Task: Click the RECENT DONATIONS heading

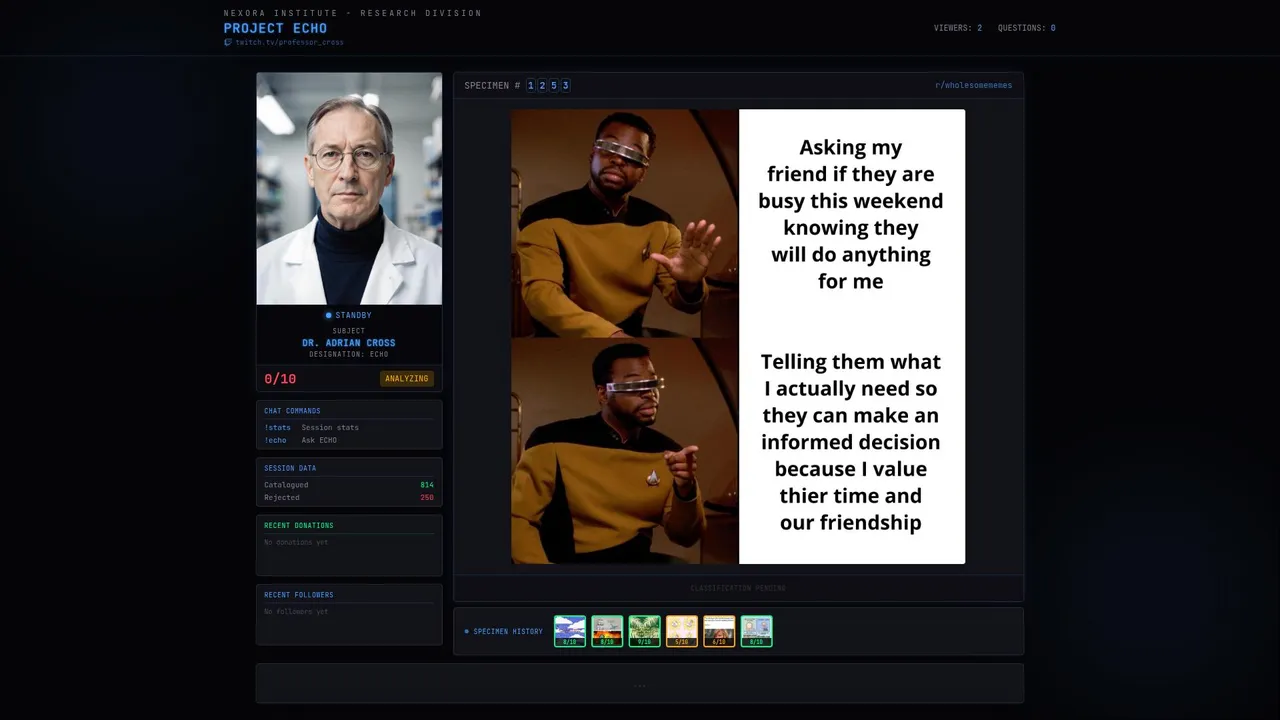Action: (x=299, y=525)
